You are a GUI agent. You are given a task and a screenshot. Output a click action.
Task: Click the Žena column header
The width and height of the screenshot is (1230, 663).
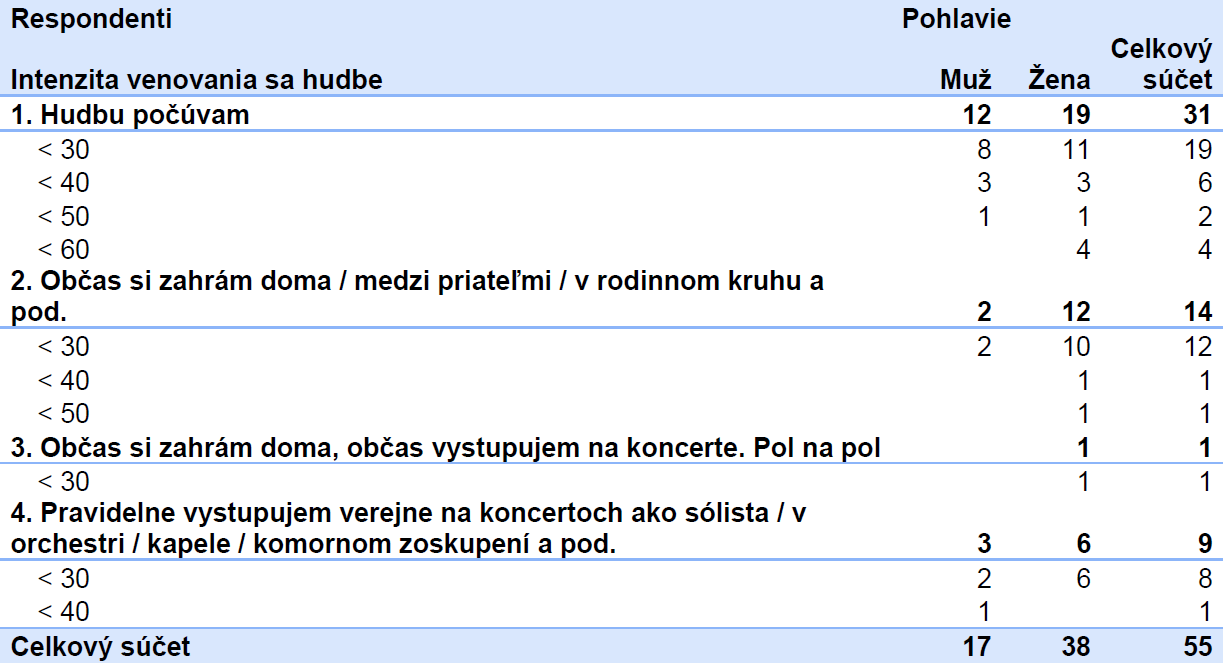point(1059,80)
